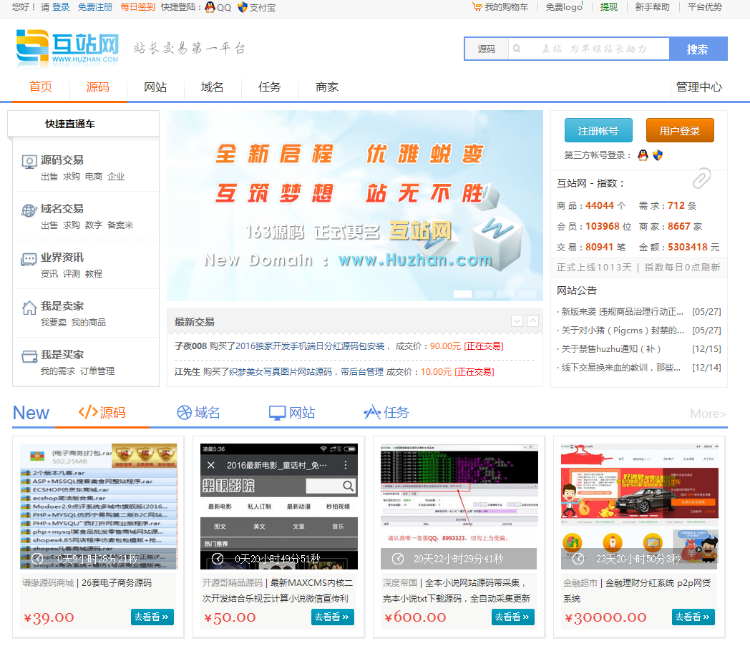Click 去看看 button for ¥600.00 item

[513, 617]
